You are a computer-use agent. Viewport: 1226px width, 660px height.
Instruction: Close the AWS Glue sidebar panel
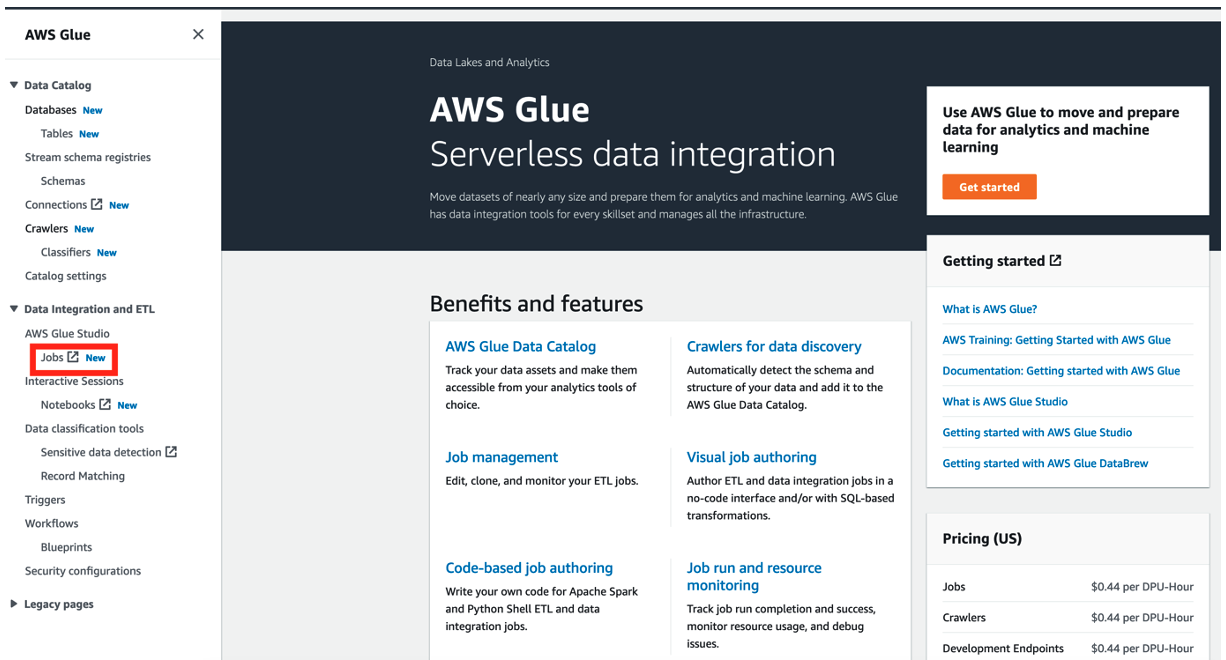(198, 35)
